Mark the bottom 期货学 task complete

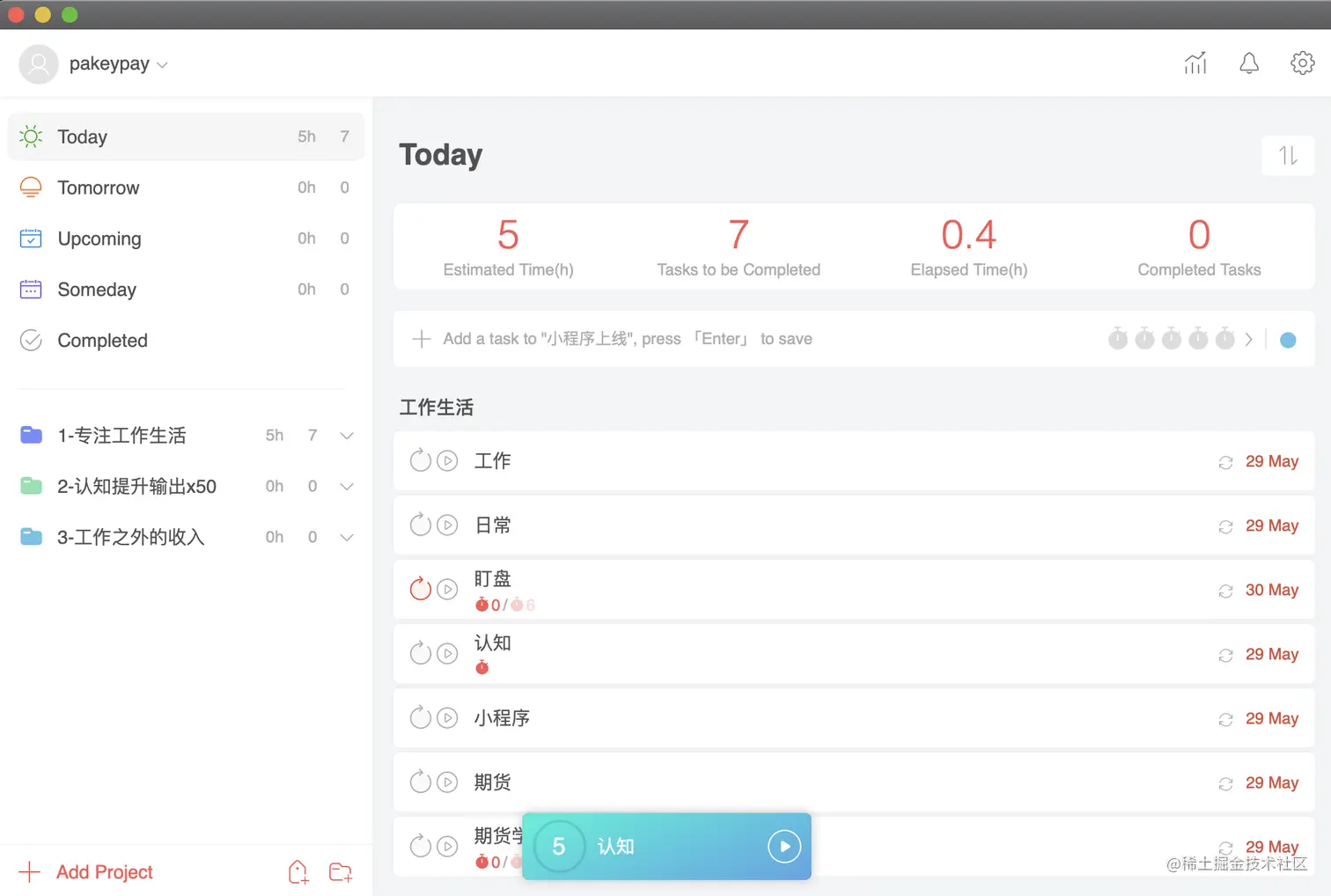tap(421, 846)
